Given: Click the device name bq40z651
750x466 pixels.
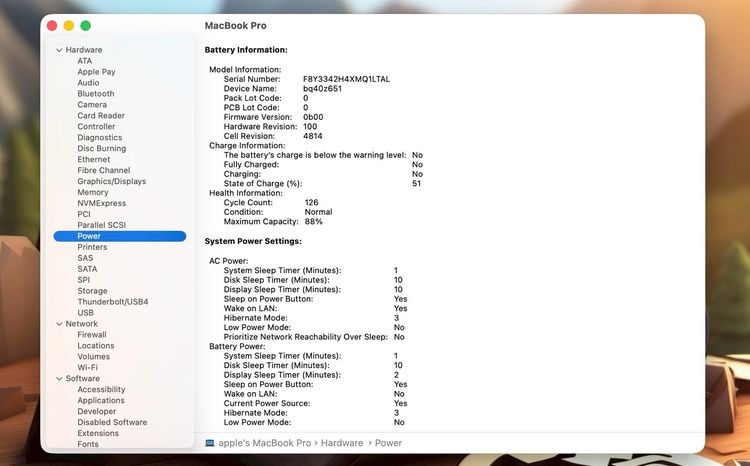Looking at the screenshot, I should pos(322,89).
